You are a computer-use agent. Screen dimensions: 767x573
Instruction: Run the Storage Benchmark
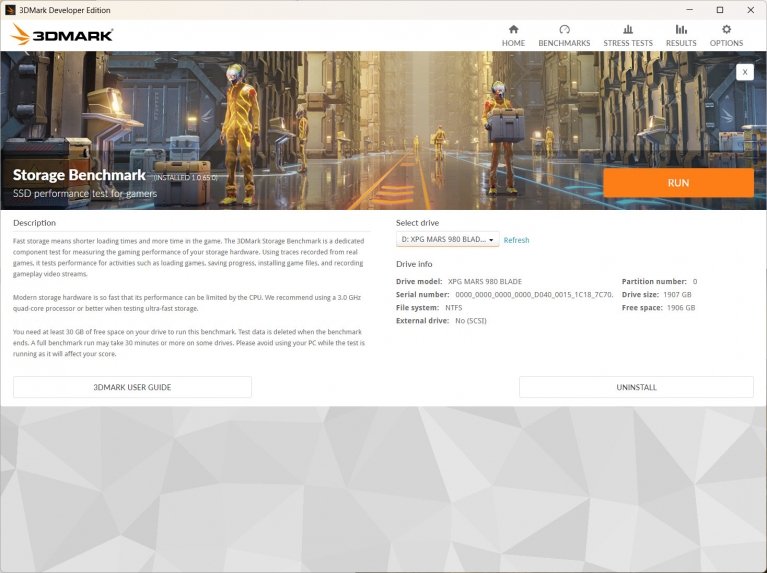(x=678, y=183)
